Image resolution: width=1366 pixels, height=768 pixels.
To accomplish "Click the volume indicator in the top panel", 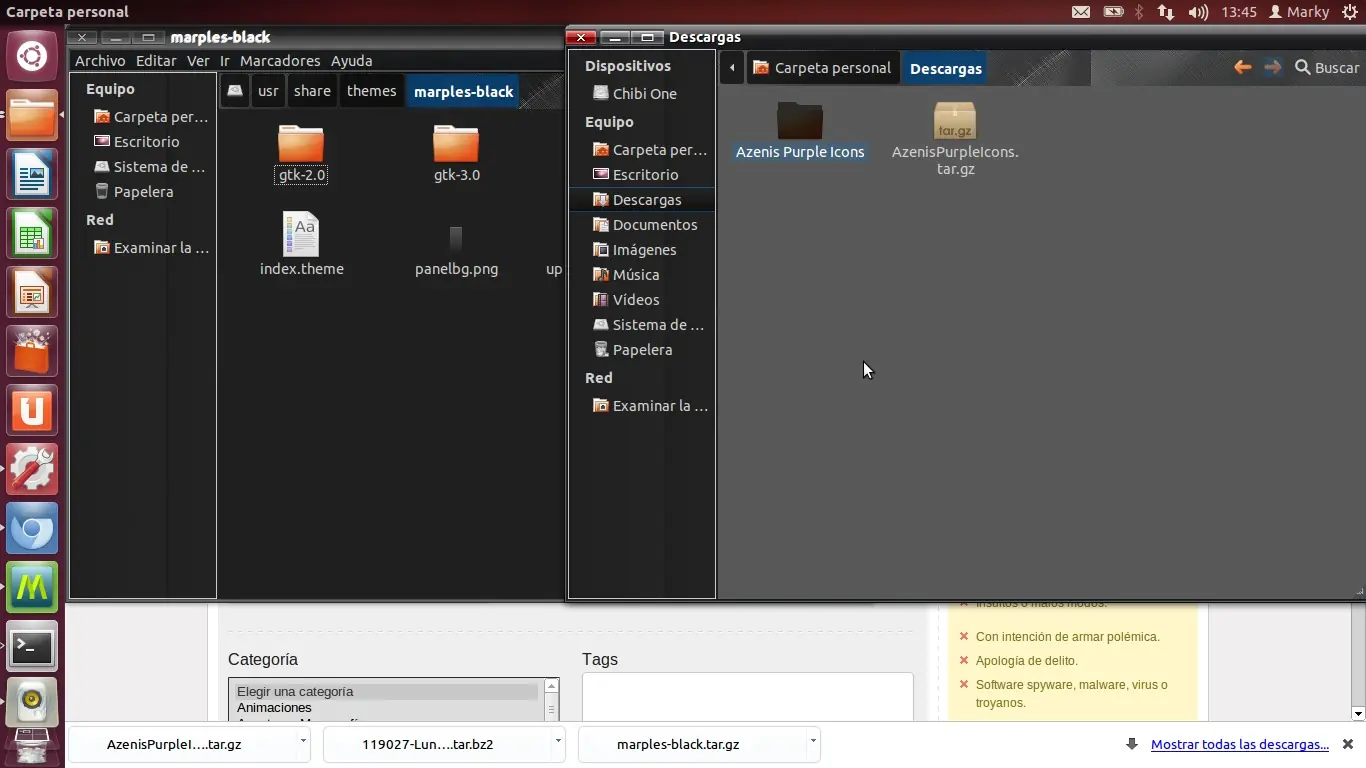I will pos(1199,12).
